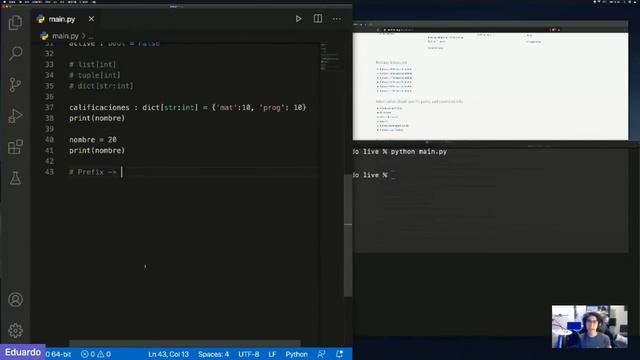Click the webcam video thumbnail
Screen dimensions: 640x360
pos(589,327)
